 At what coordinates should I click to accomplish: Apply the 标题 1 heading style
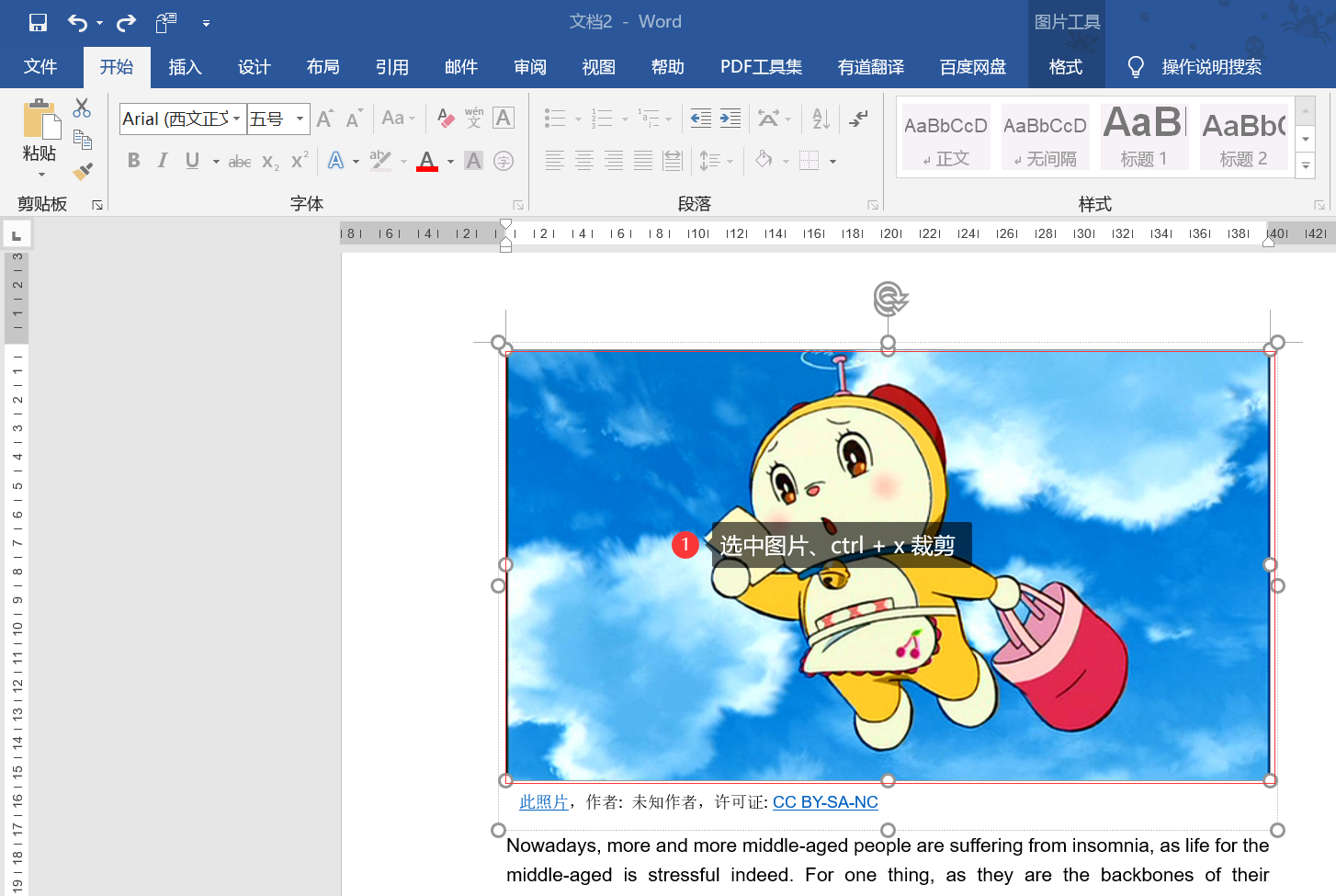(x=1144, y=137)
